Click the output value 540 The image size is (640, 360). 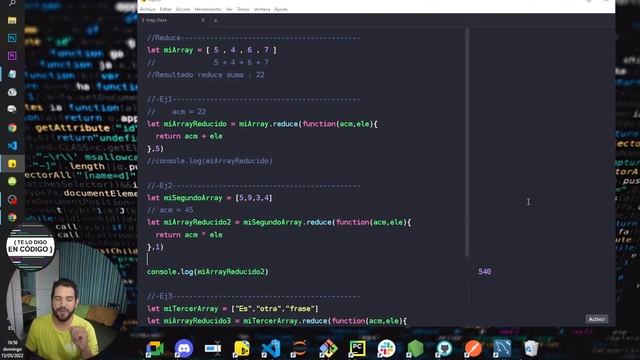point(484,271)
